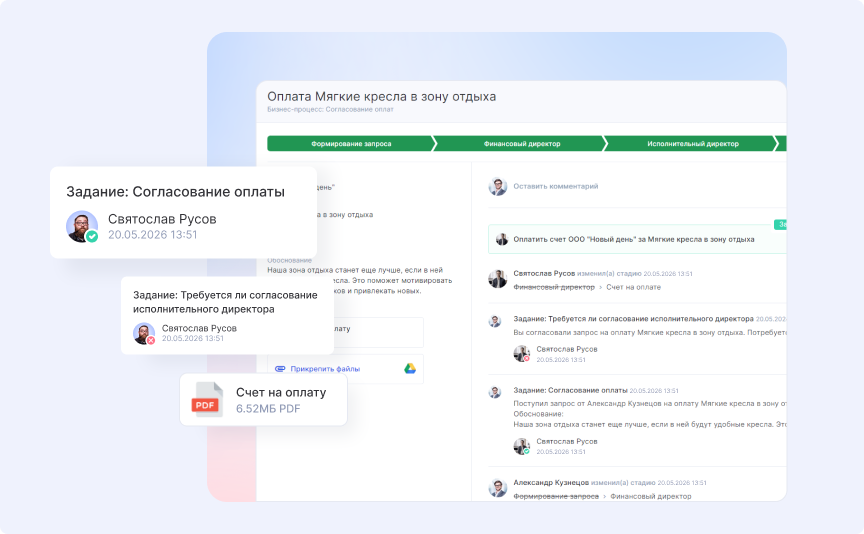Open the Счет на оплату PDF attachment
The width and height of the screenshot is (864, 534).
point(280,393)
